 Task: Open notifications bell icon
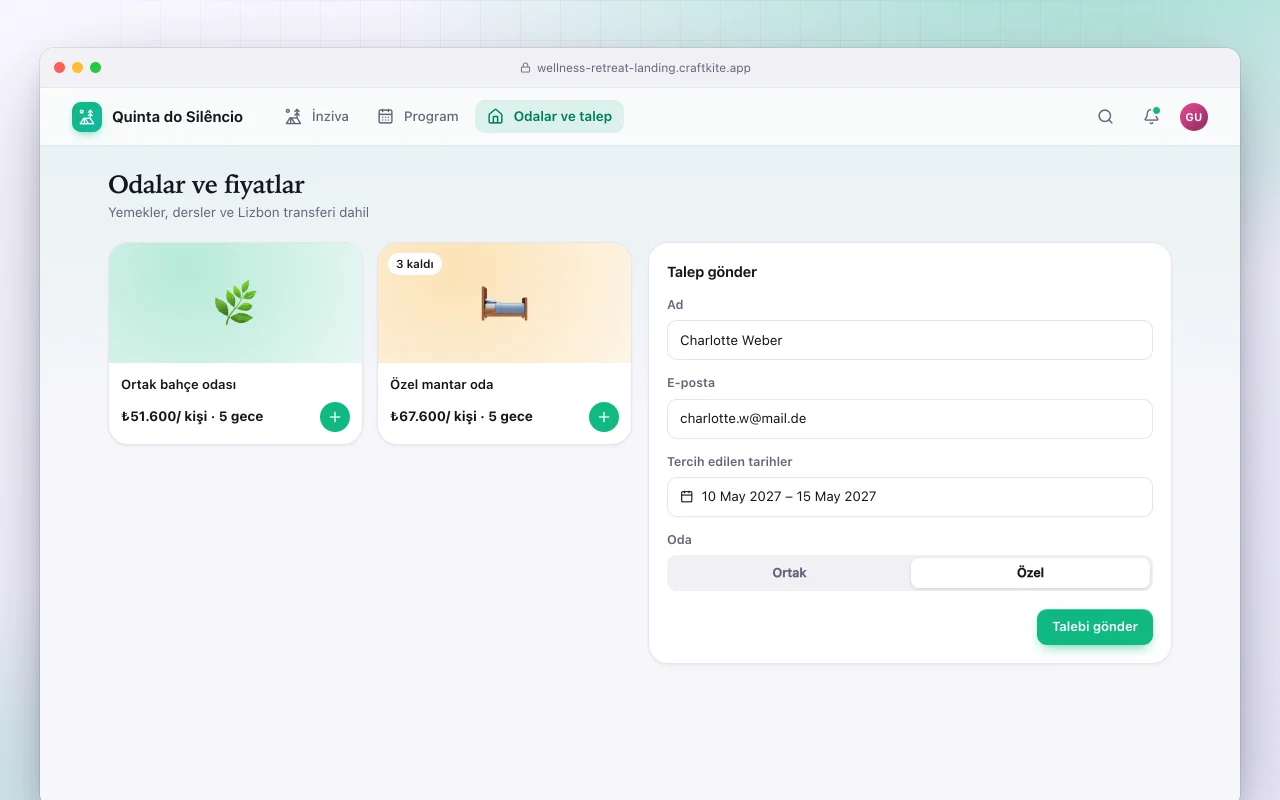(x=1151, y=117)
